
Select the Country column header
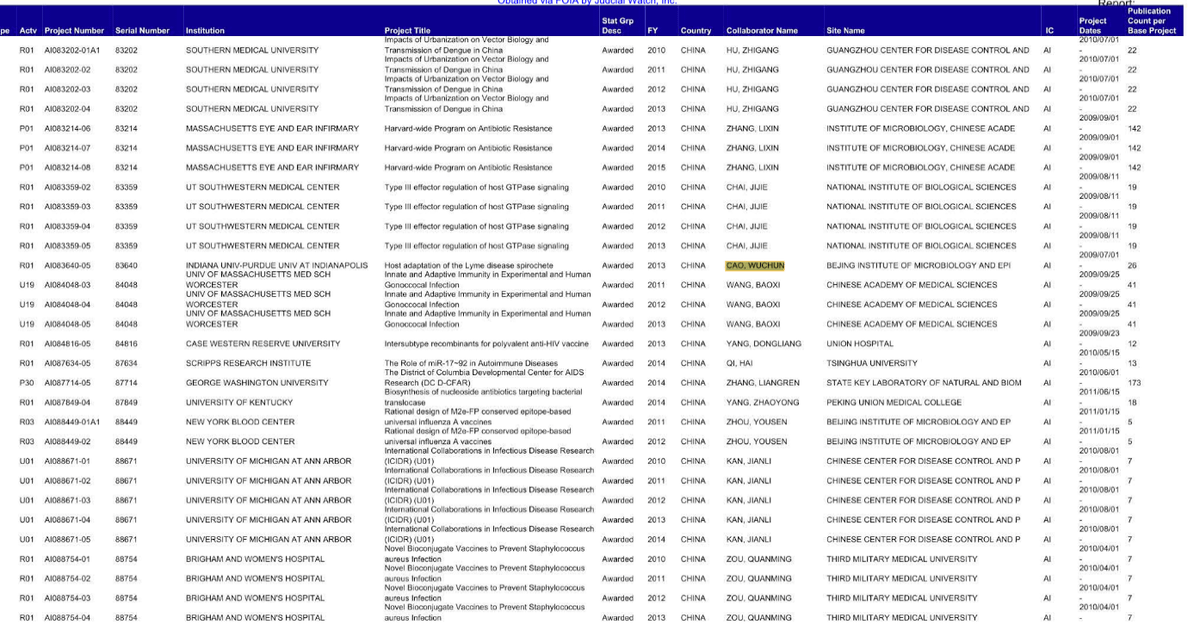pyautogui.click(x=696, y=31)
